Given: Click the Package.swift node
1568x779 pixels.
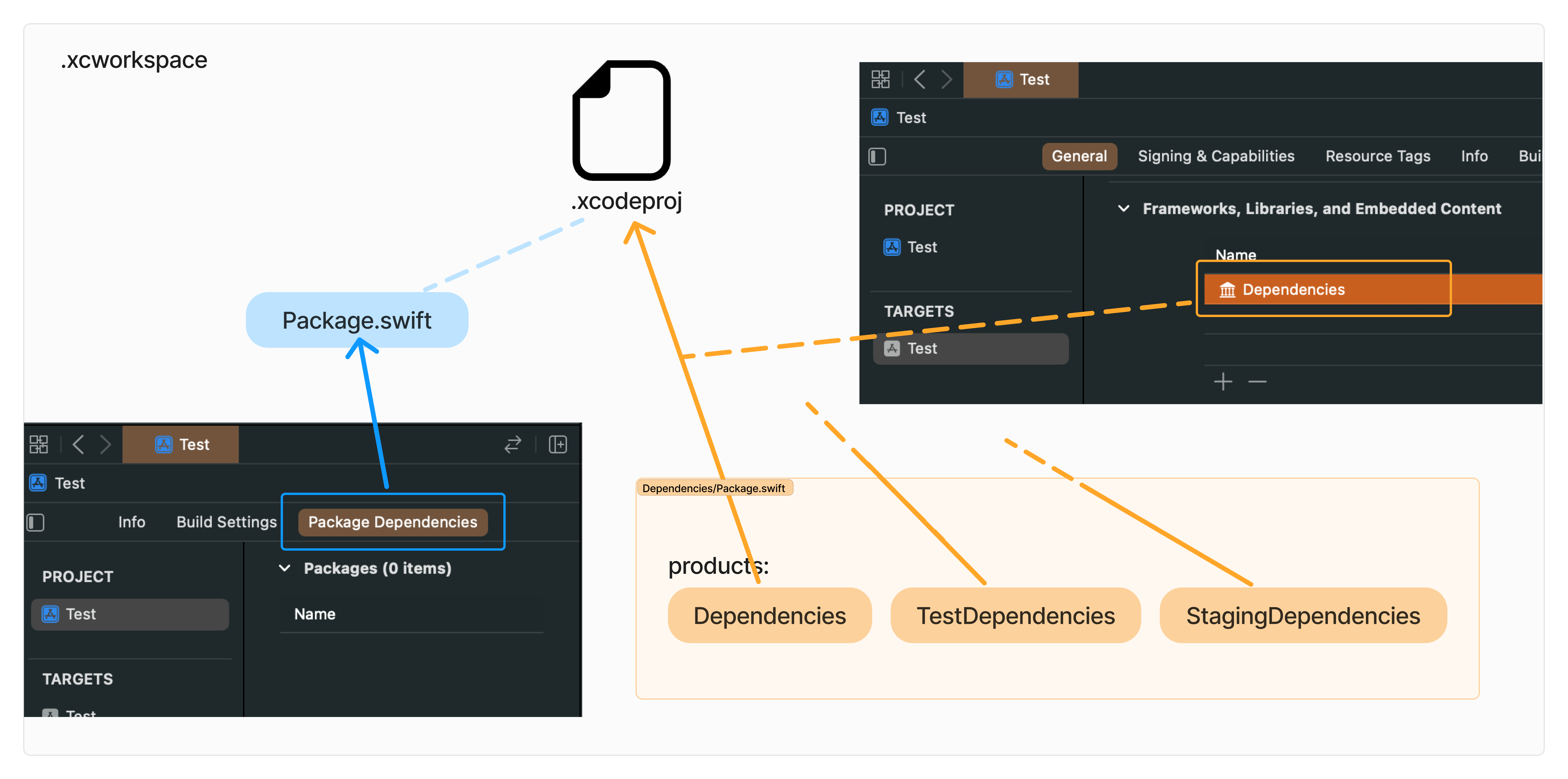Looking at the screenshot, I should pyautogui.click(x=357, y=320).
